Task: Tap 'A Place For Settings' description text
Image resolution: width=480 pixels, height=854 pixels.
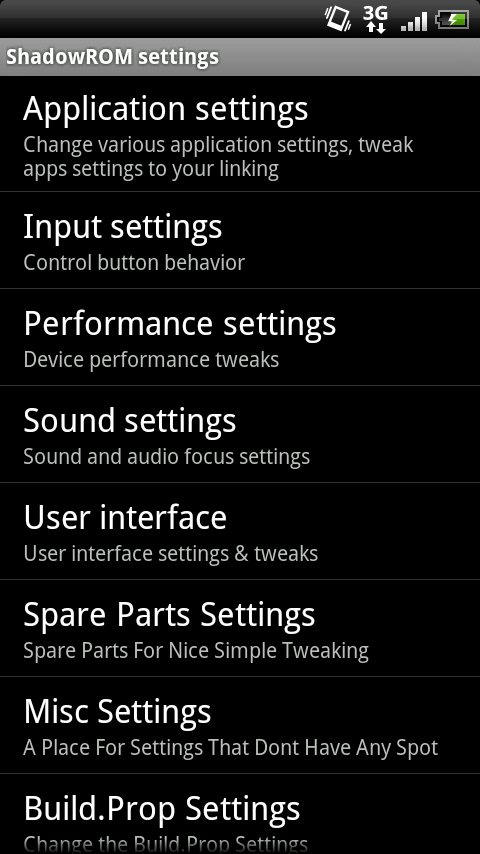Action: click(x=230, y=747)
